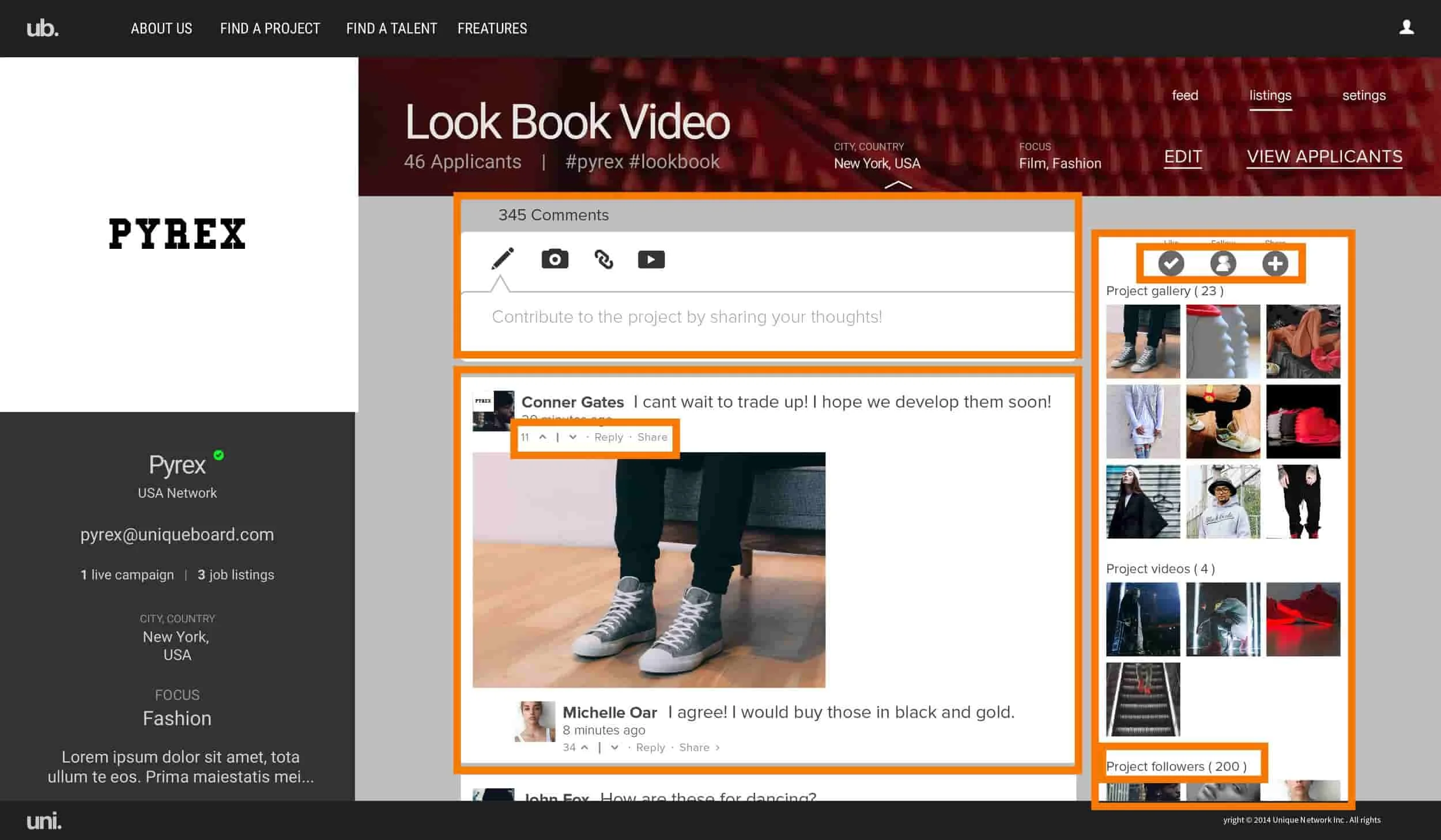Reply to Conner Gates' comment
Image resolution: width=1441 pixels, height=840 pixels.
point(609,437)
